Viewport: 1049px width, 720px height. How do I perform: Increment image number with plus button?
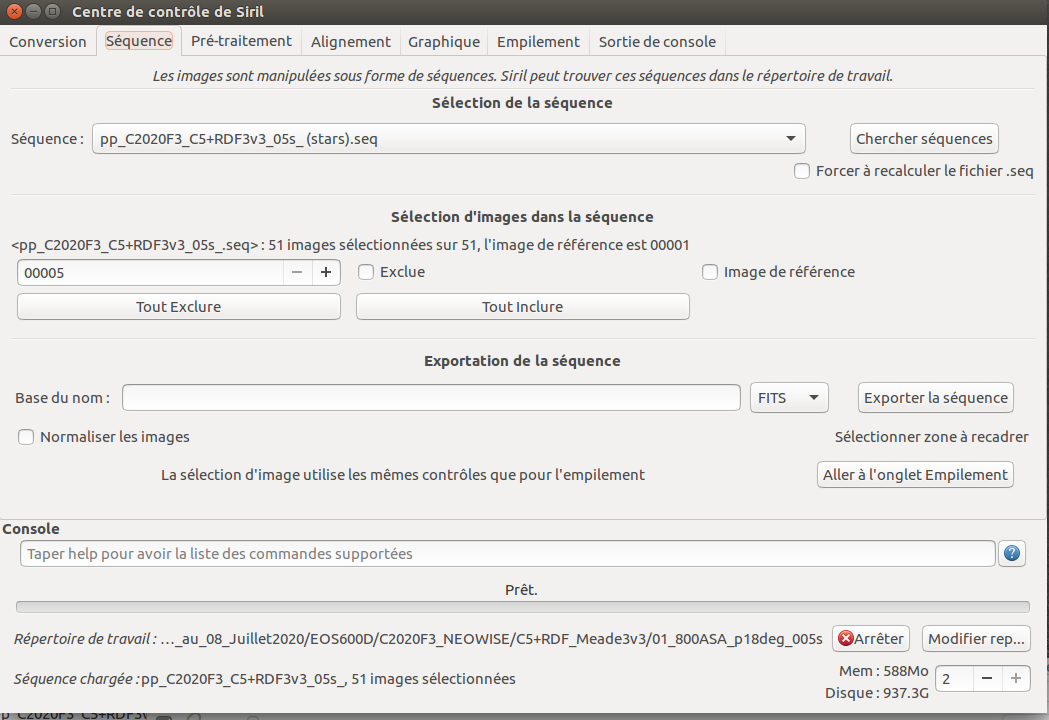(326, 272)
